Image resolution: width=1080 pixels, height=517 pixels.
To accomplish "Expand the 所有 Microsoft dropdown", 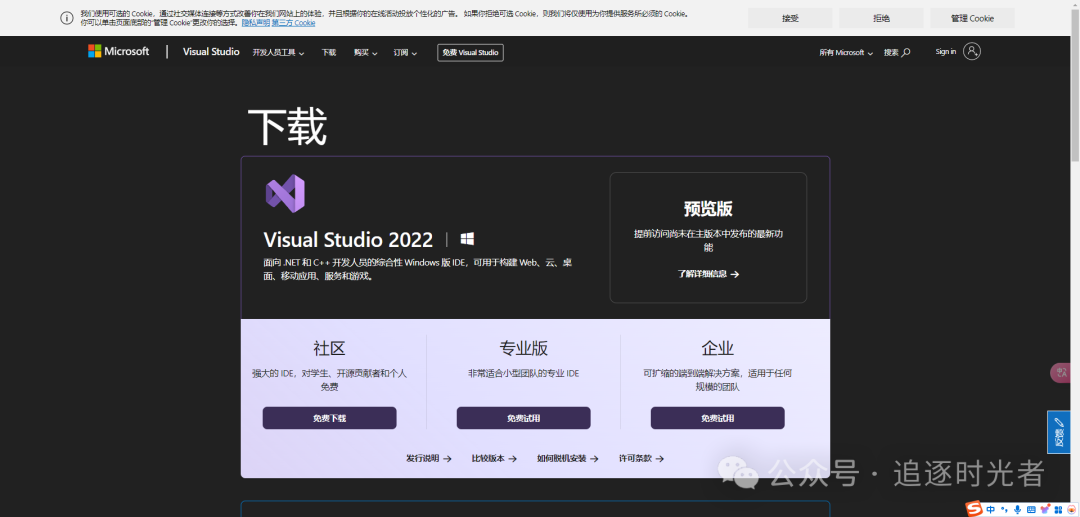I will tap(846, 52).
